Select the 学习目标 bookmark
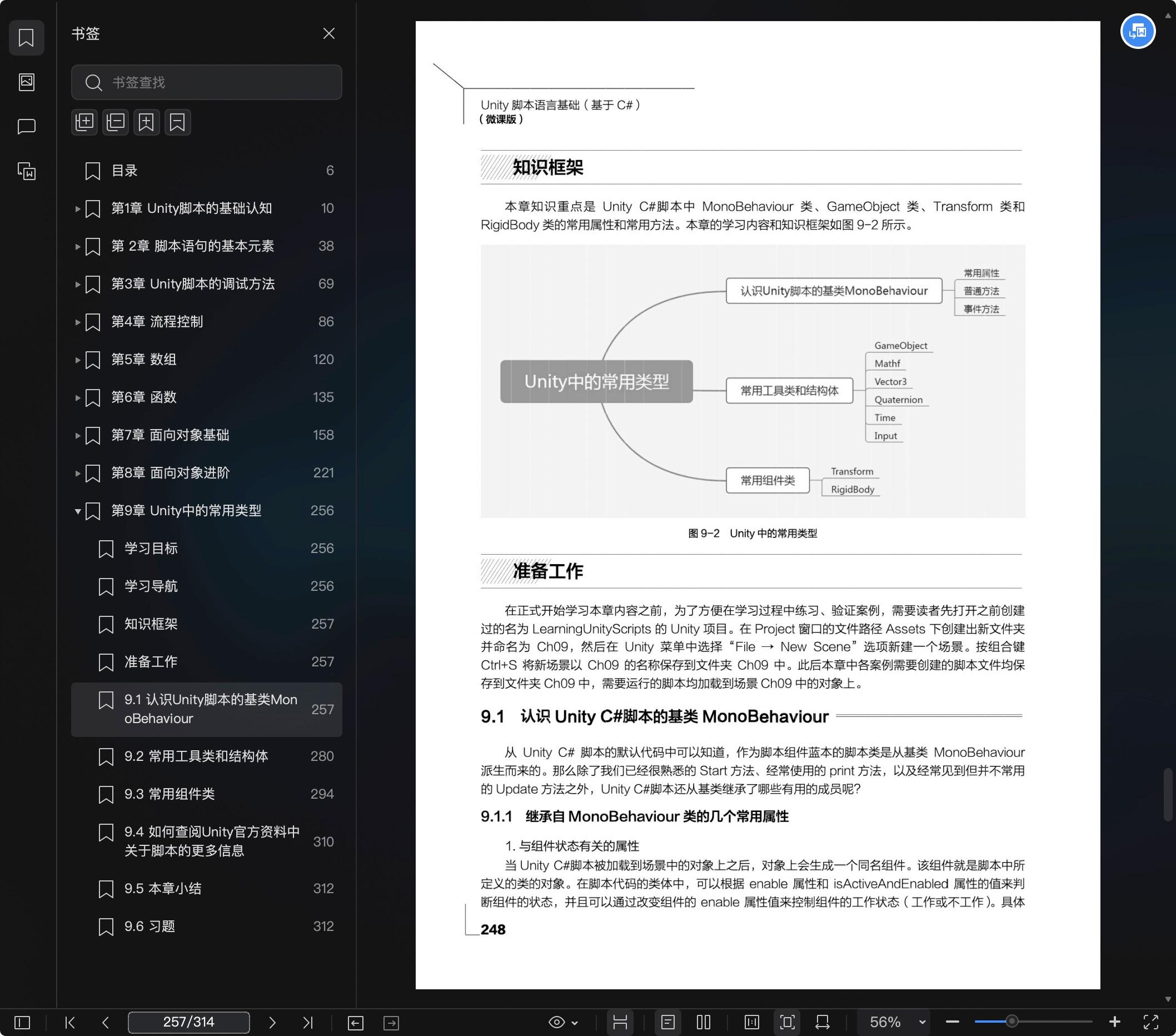 tap(207, 548)
